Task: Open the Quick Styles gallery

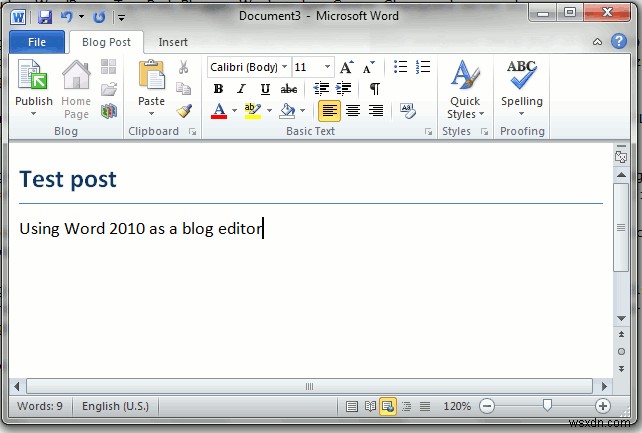Action: [x=465, y=89]
